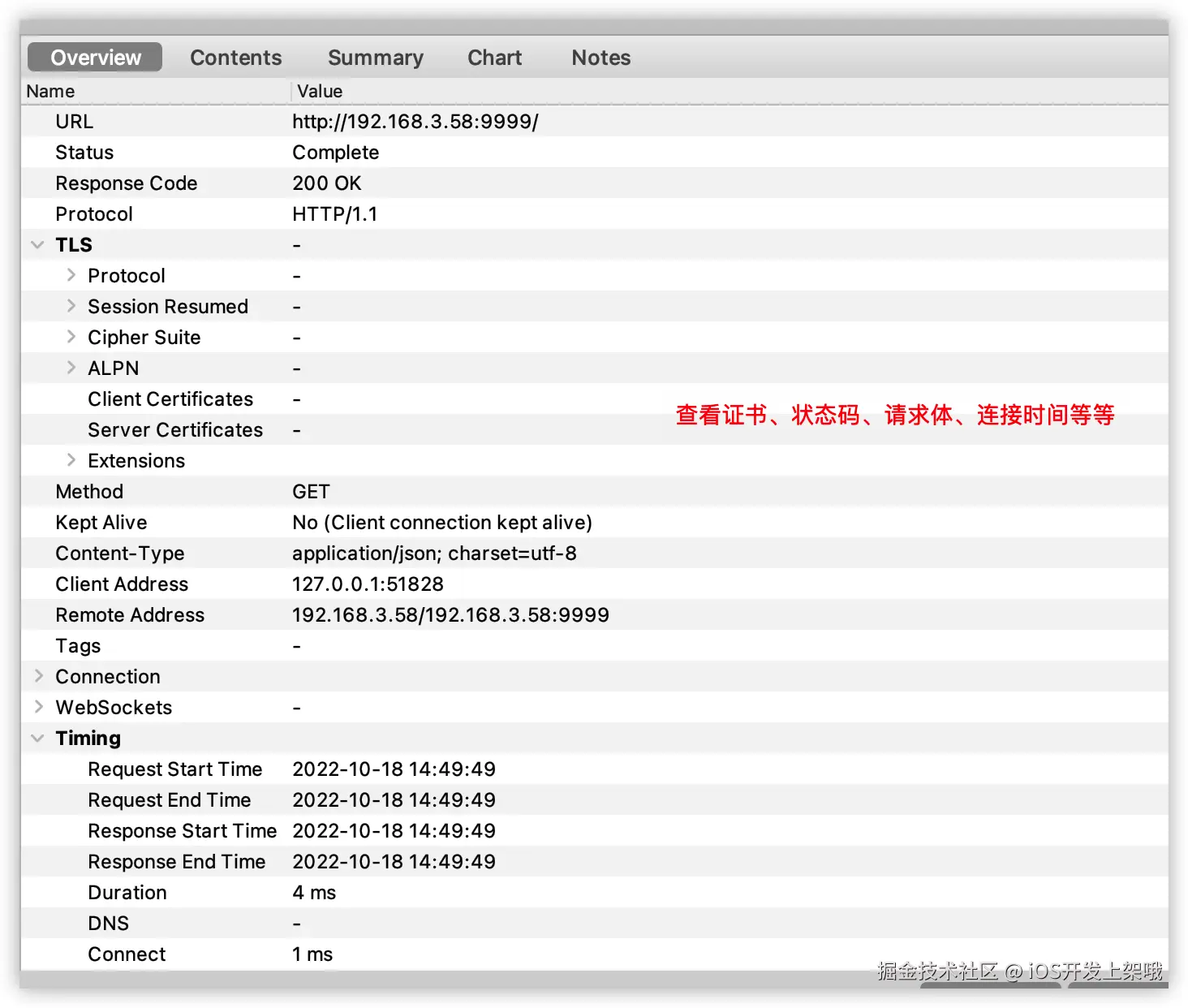Click the HTTP/1.1 protocol value
1188x1008 pixels.
click(x=335, y=214)
